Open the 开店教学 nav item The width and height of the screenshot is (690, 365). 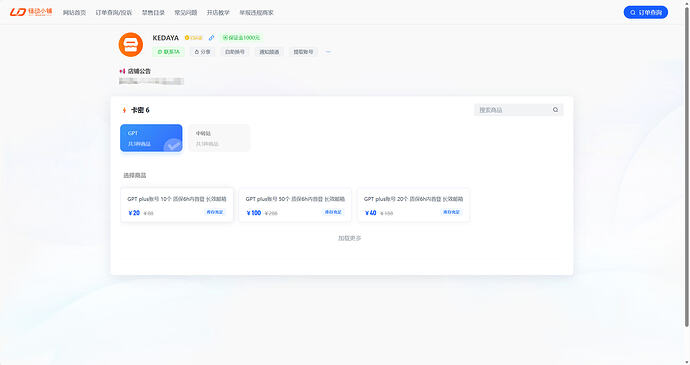(218, 13)
